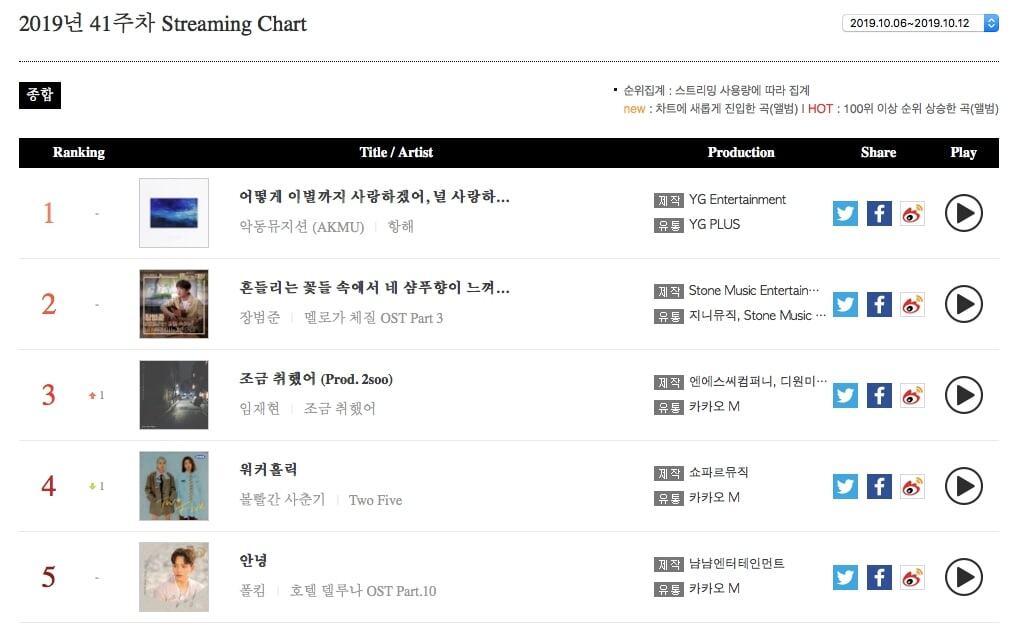Share rank 2 song on Weibo

click(x=912, y=304)
